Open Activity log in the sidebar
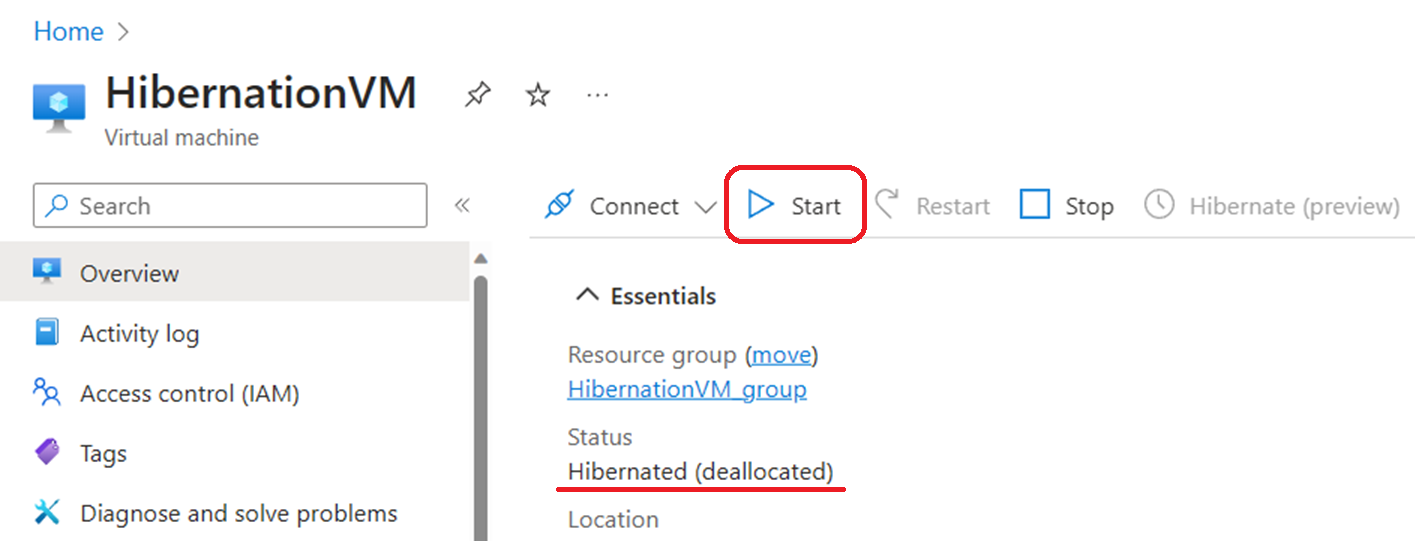Image resolution: width=1415 pixels, height=541 pixels. [x=235, y=333]
